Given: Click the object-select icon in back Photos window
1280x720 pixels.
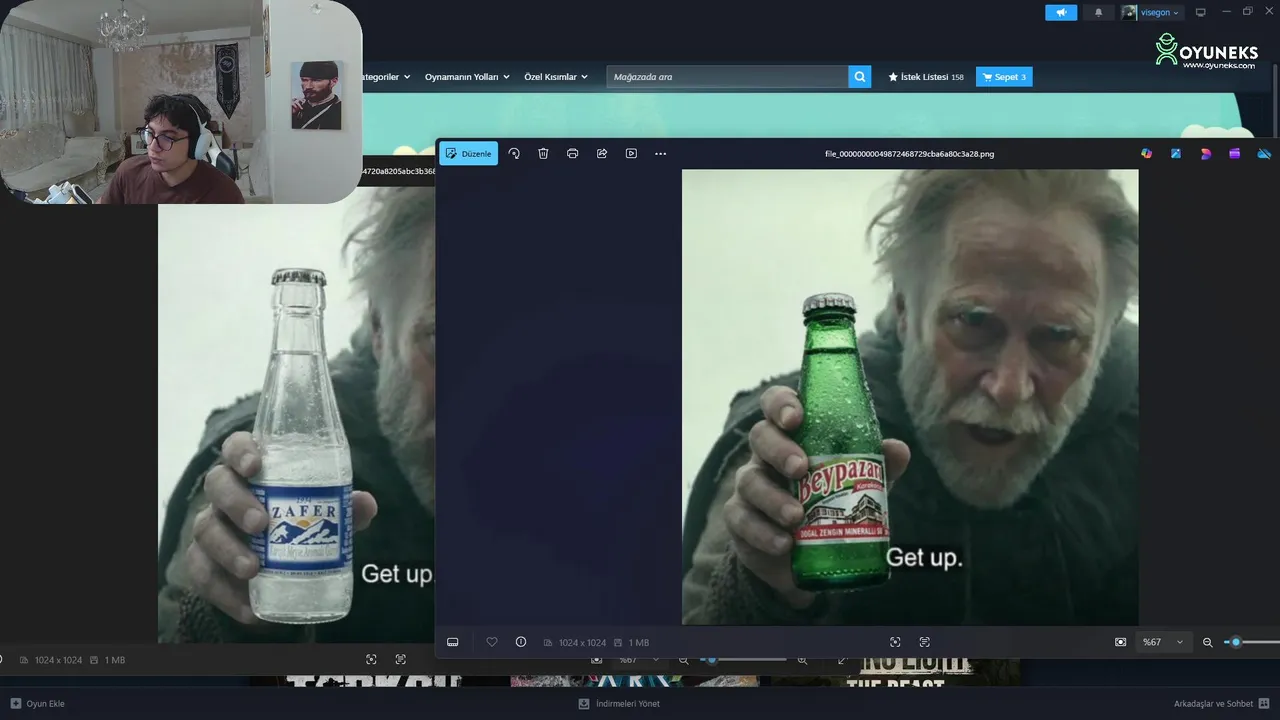Looking at the screenshot, I should click(371, 660).
